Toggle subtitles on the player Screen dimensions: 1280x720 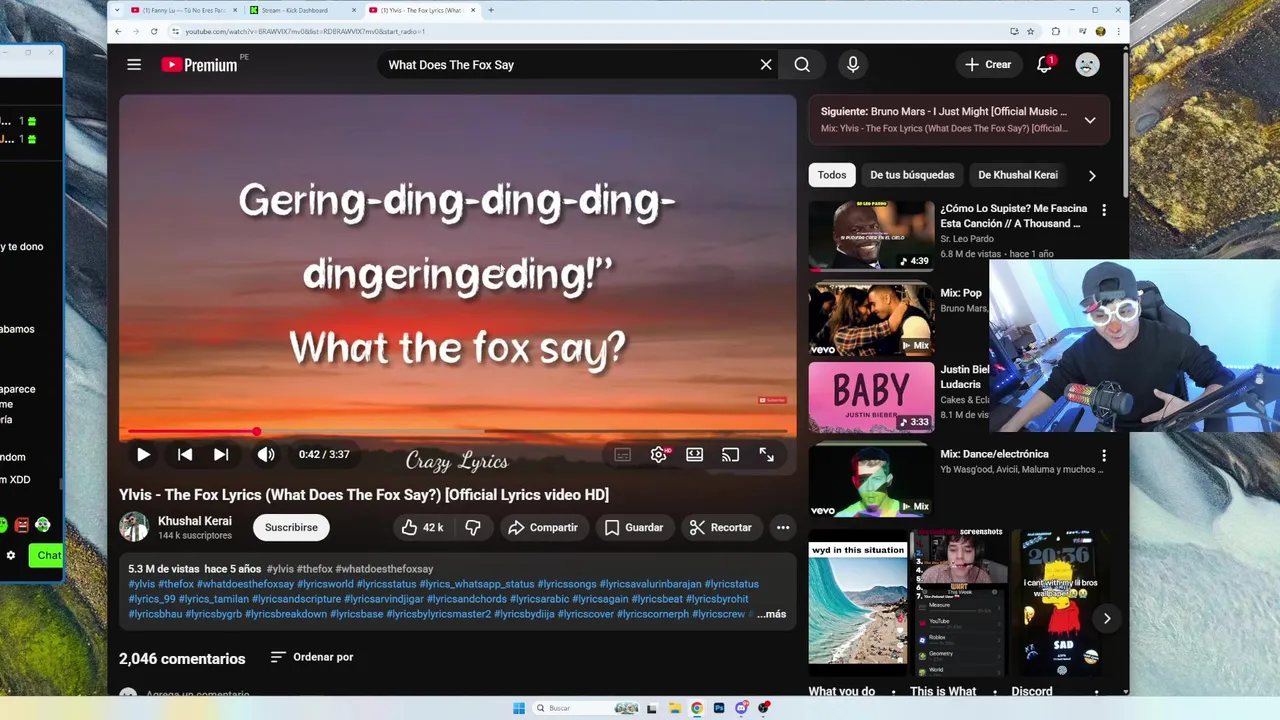pos(622,455)
